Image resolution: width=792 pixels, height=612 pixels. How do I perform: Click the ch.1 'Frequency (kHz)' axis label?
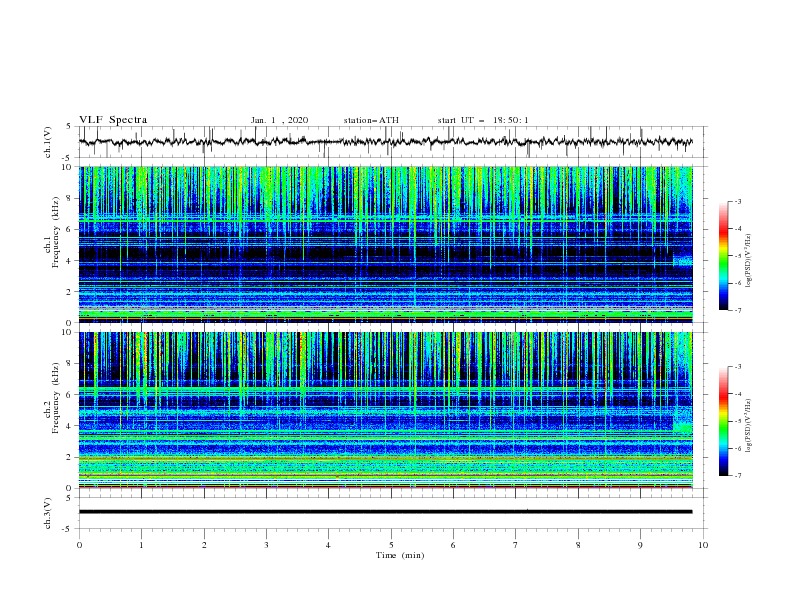click(x=56, y=232)
